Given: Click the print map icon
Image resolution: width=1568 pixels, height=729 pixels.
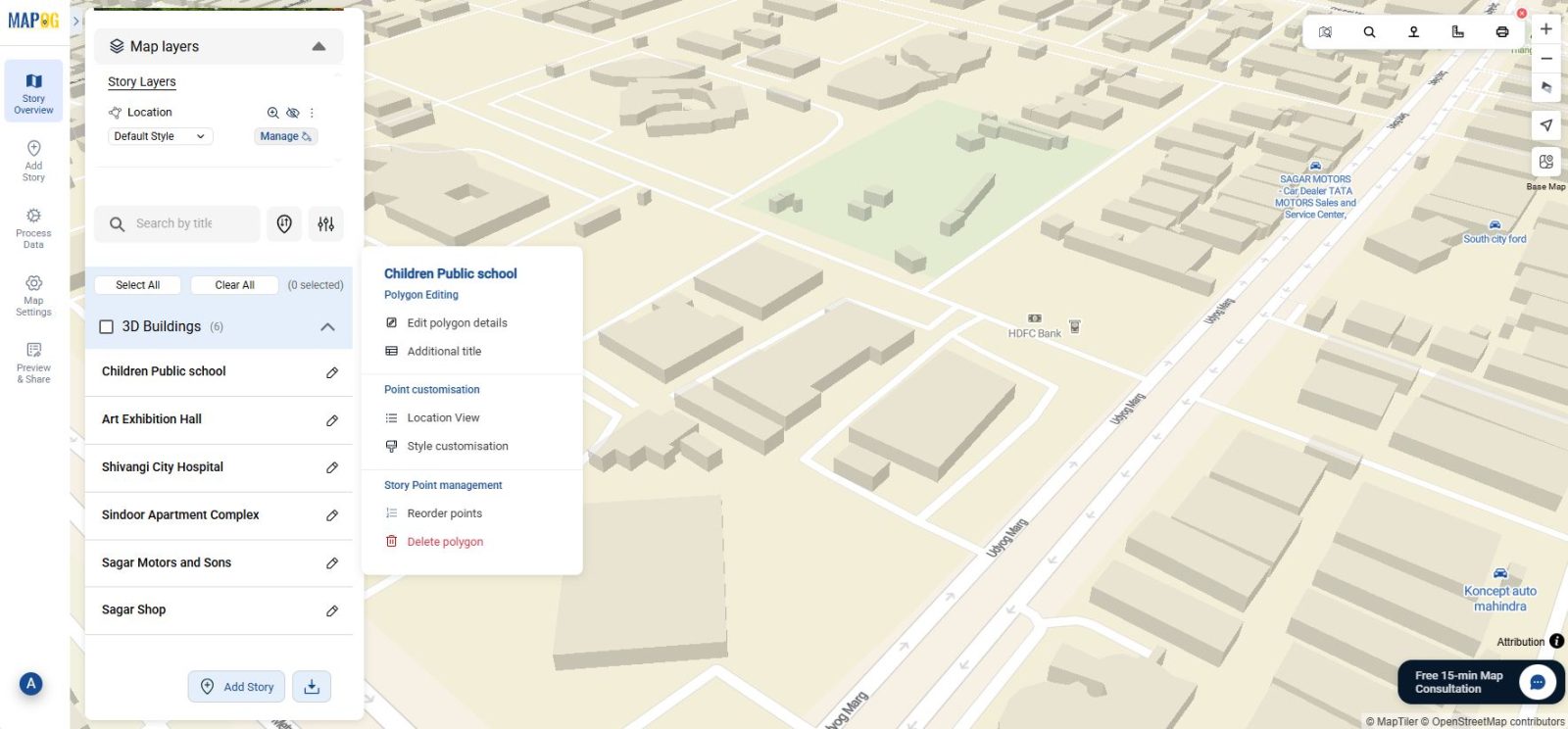Looking at the screenshot, I should pos(1501,32).
